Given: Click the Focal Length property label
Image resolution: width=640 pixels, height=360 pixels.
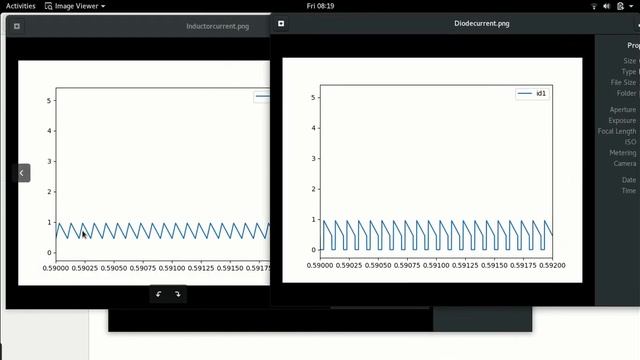Looking at the screenshot, I should tap(617, 131).
